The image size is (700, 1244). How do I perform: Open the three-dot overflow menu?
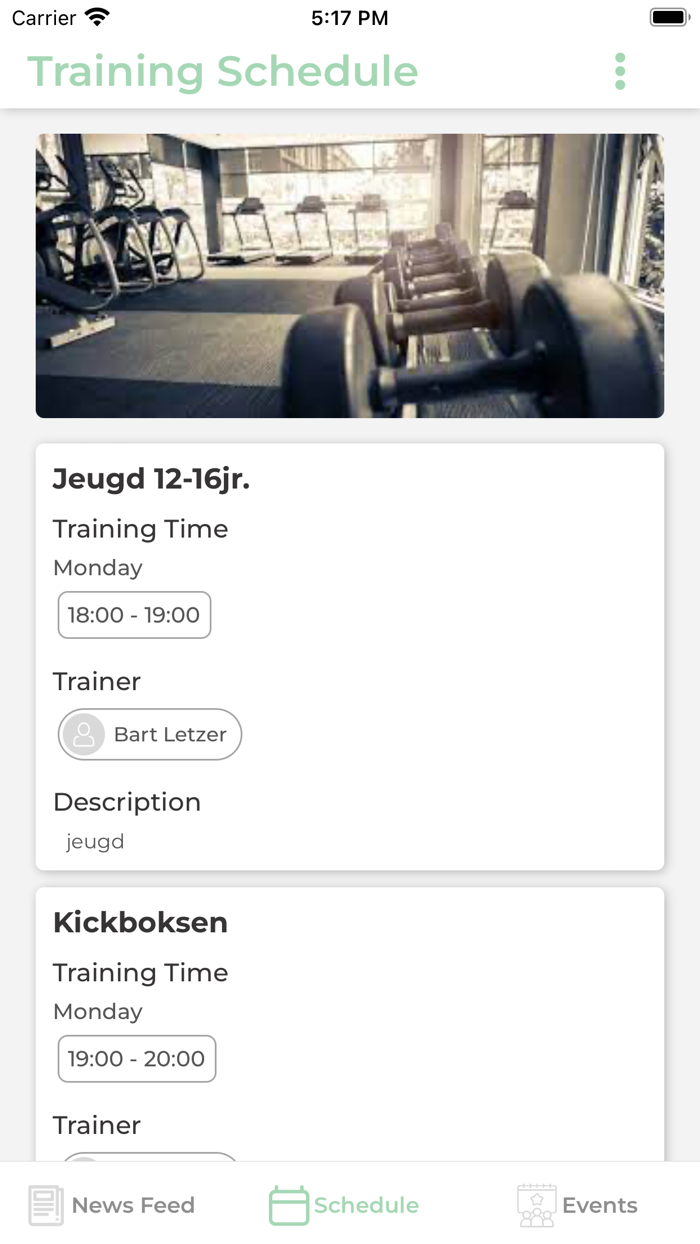tap(620, 72)
